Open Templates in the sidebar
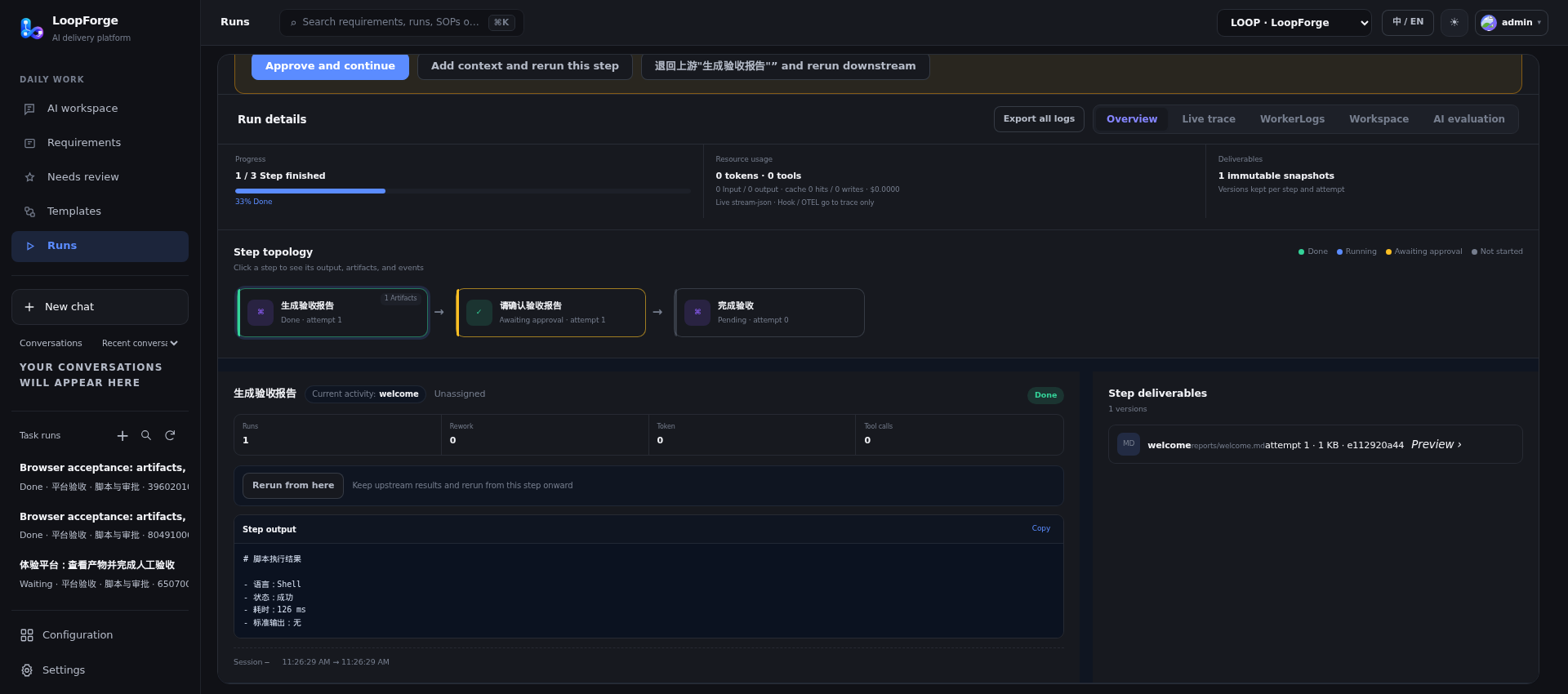The image size is (1568, 694). pos(100,211)
